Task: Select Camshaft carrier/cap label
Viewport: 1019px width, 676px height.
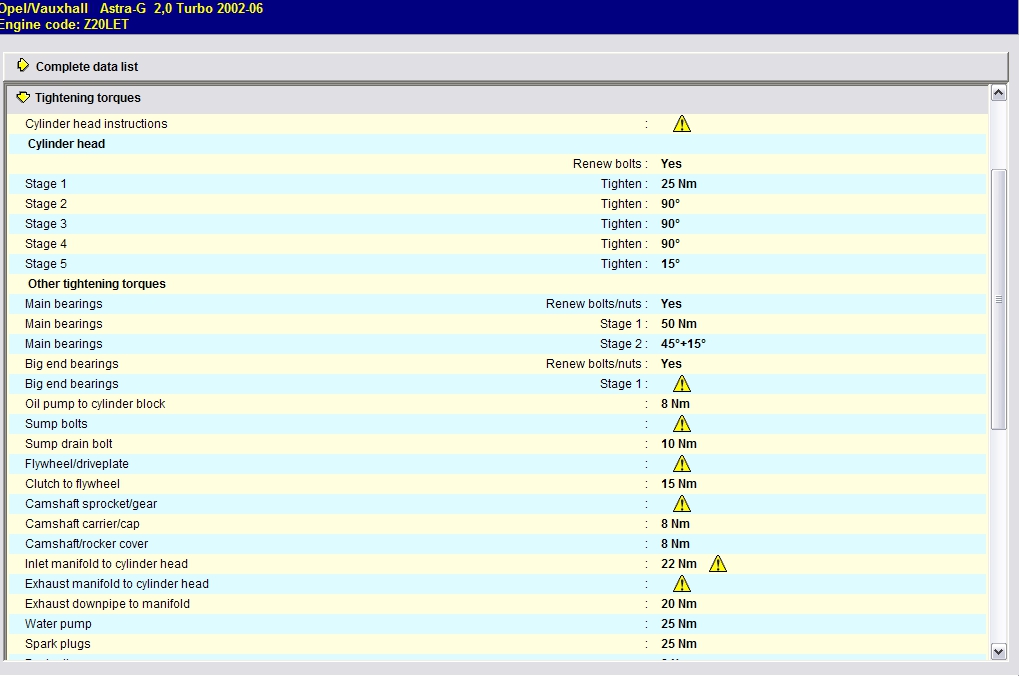Action: pos(82,524)
